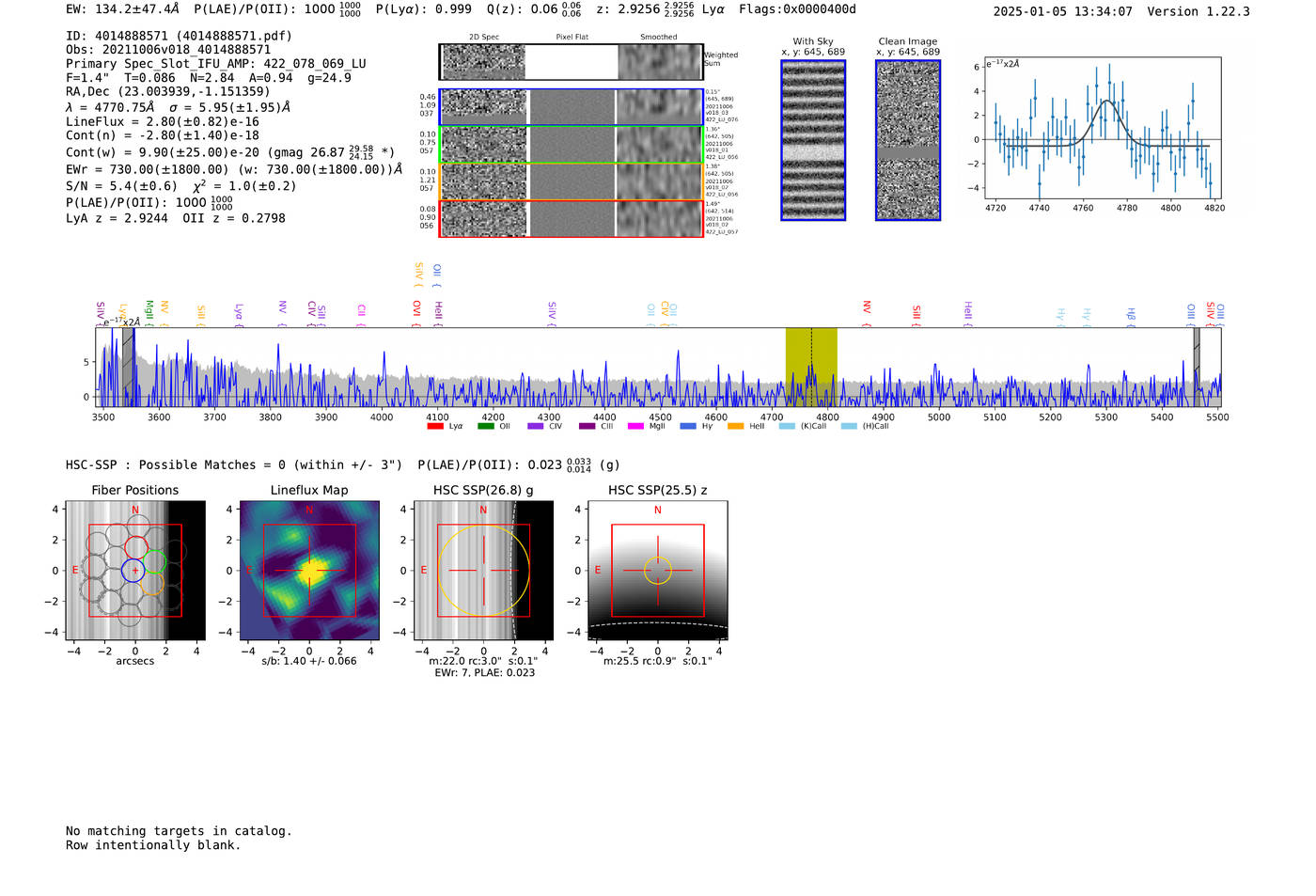Click the 'Pixel Flat' column heading

(572, 37)
